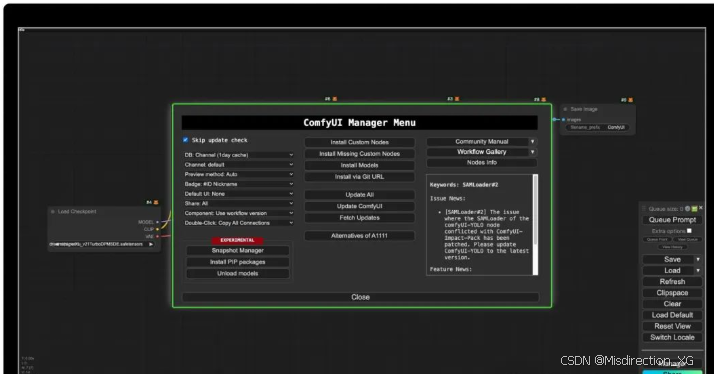Enable the Skip update check checkbox
The image size is (714, 374).
[185, 140]
